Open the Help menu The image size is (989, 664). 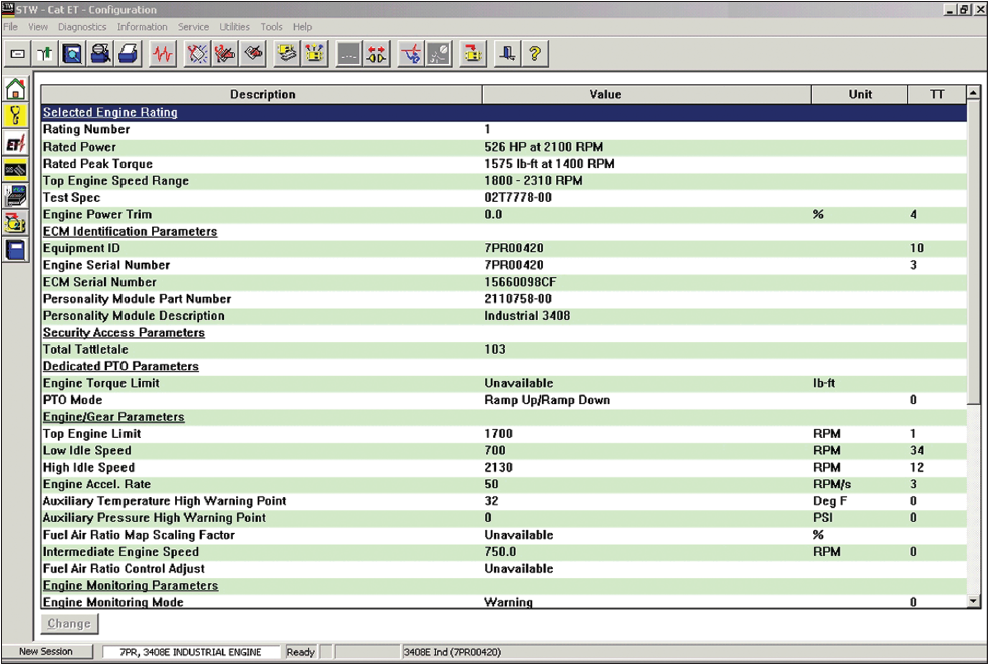point(302,26)
